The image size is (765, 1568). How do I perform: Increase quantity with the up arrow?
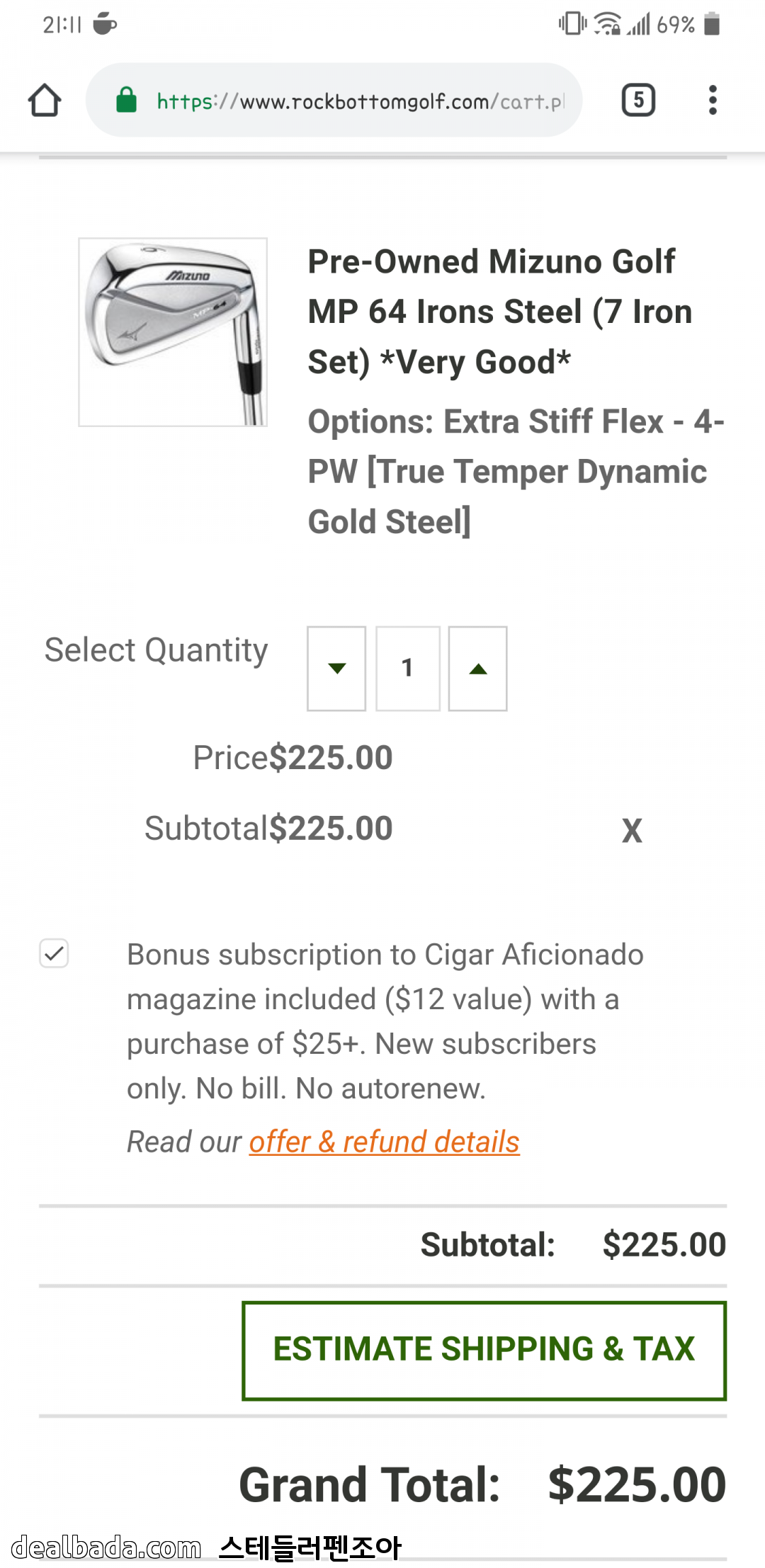(x=478, y=669)
